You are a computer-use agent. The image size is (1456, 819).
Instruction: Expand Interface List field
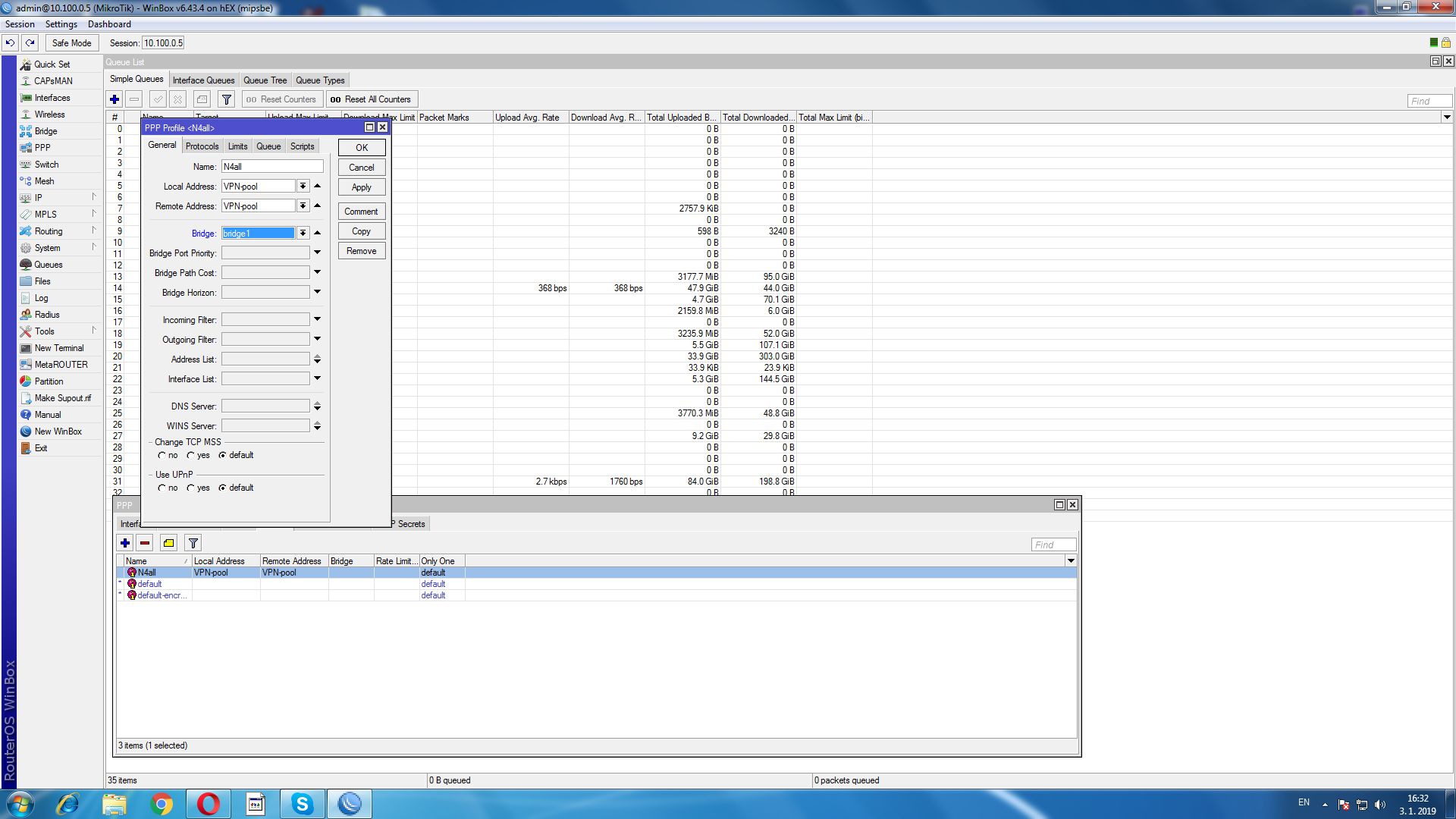point(317,379)
